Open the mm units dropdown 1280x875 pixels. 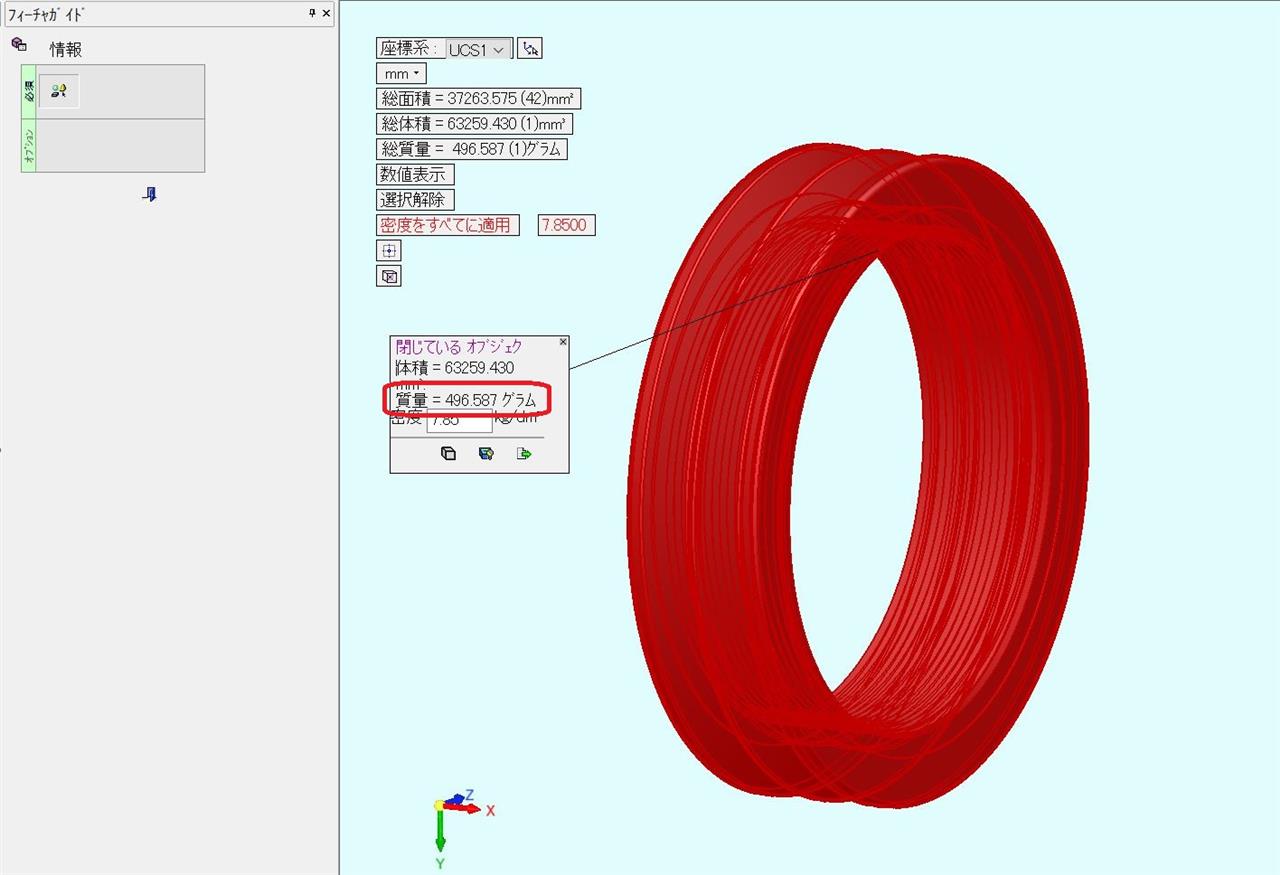401,73
